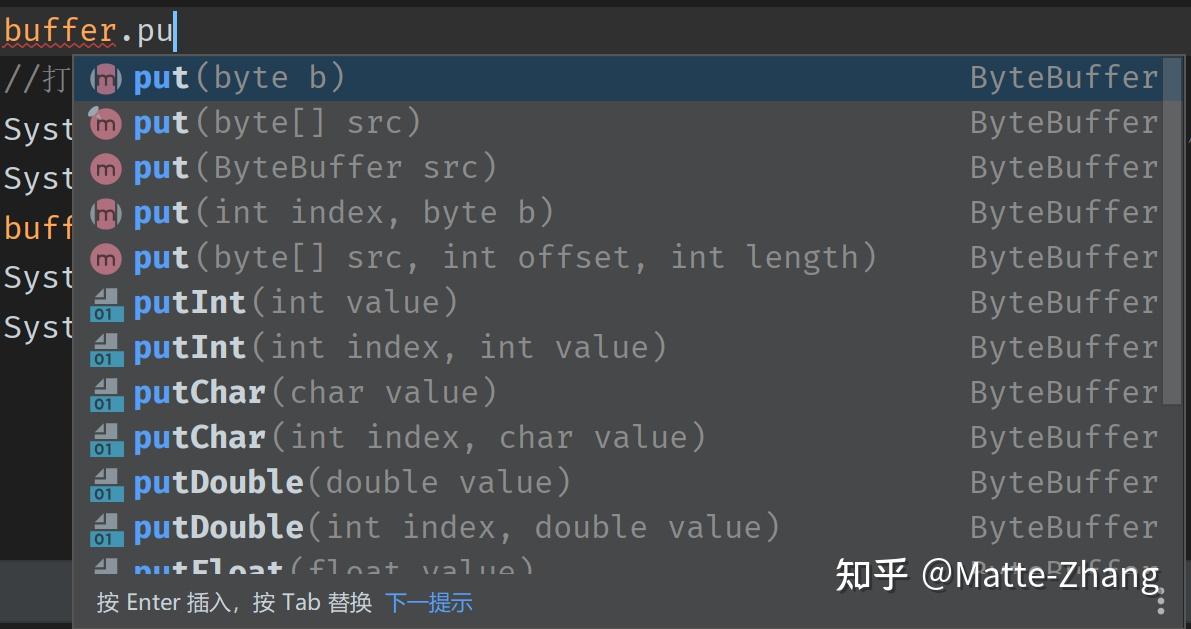Click the ByteBuffer return type label of put(byte b)

(1063, 77)
